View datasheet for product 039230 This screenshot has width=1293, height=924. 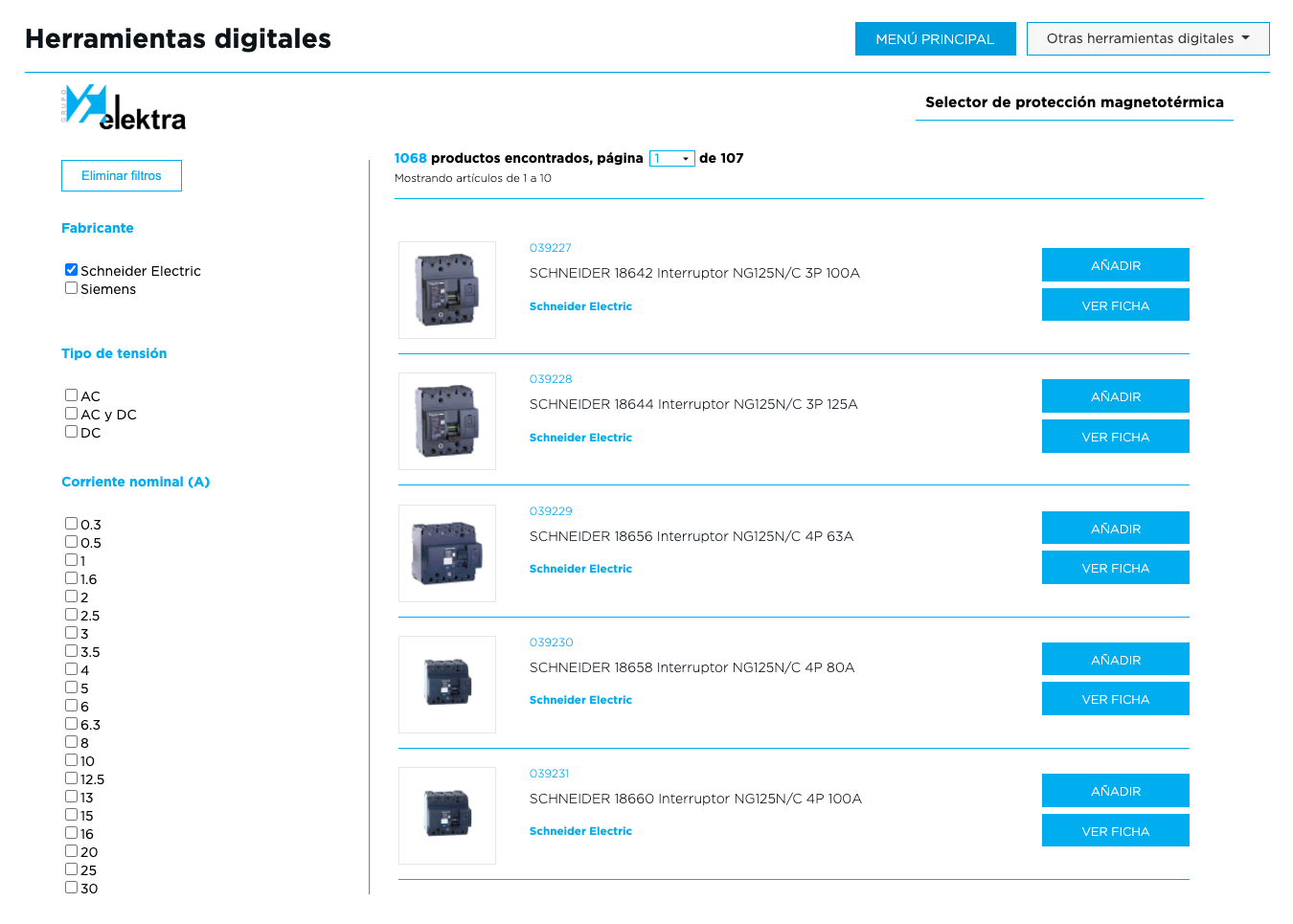1116,699
